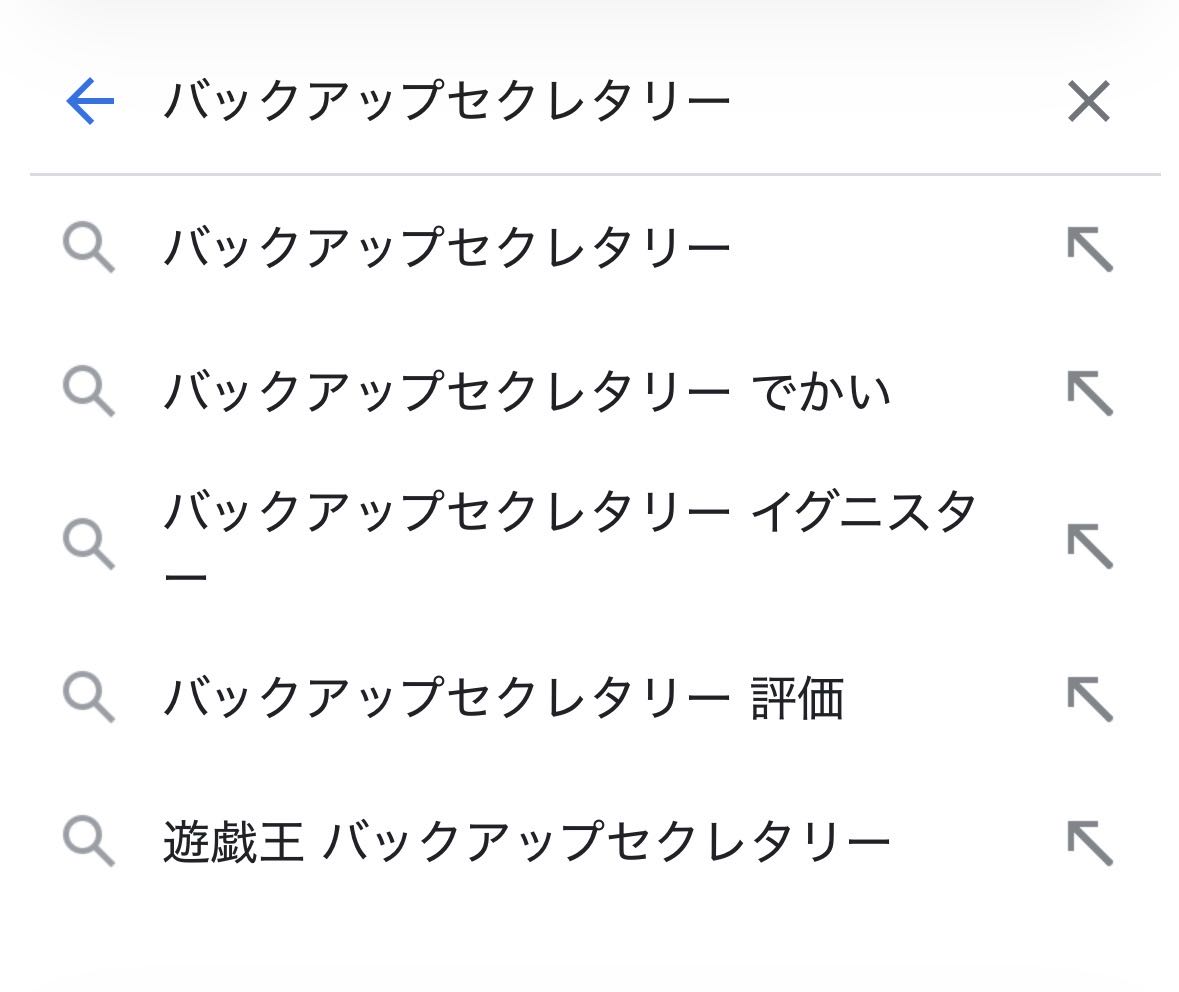Tap magnifier icon beside 評価 suggestion
This screenshot has height=992, width=1179.
(89, 697)
